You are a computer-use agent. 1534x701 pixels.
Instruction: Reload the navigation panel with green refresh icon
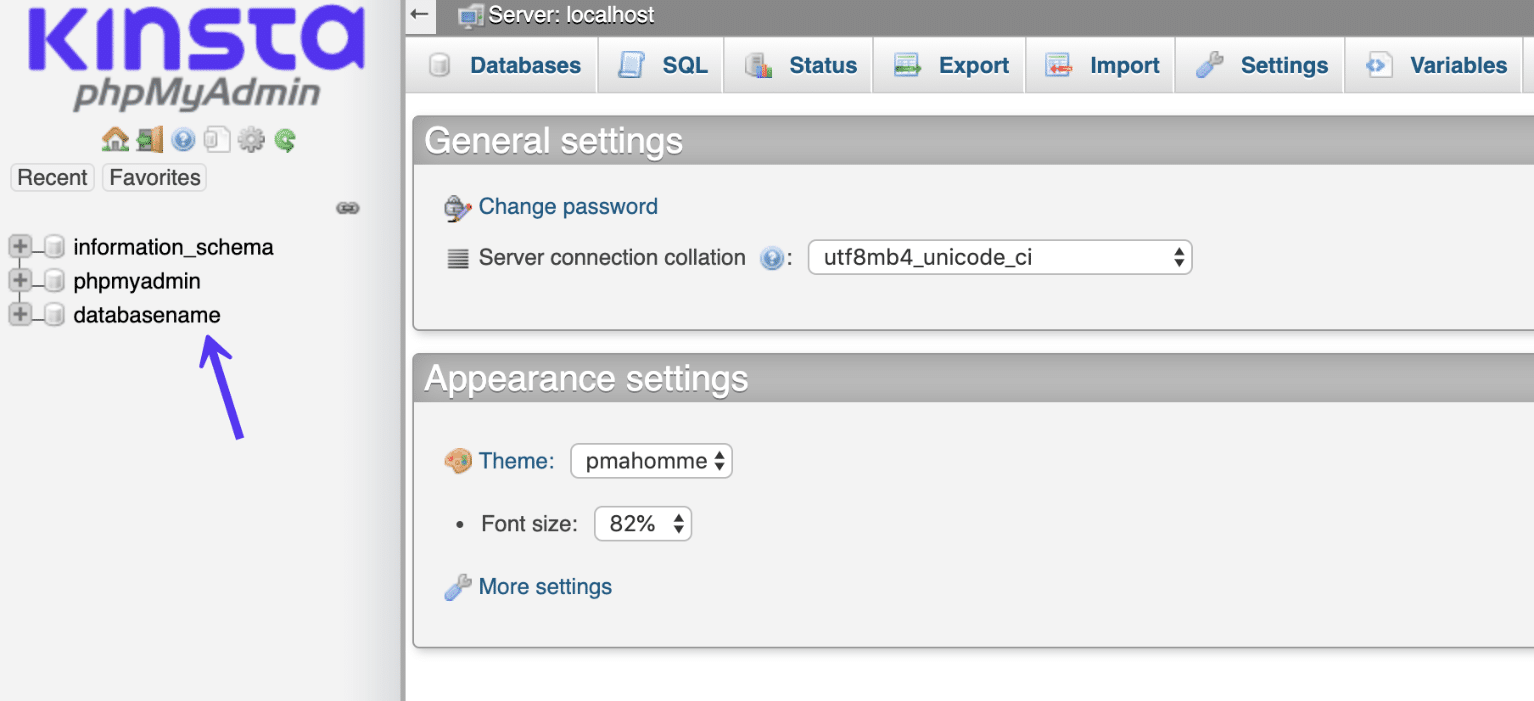284,139
